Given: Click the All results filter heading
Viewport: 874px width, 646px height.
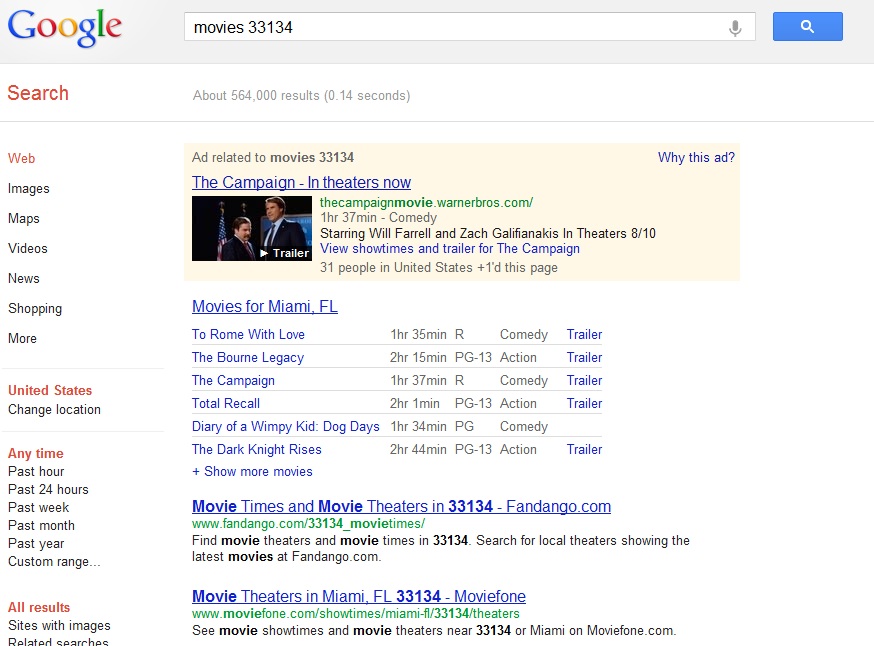Looking at the screenshot, I should click(x=39, y=608).
